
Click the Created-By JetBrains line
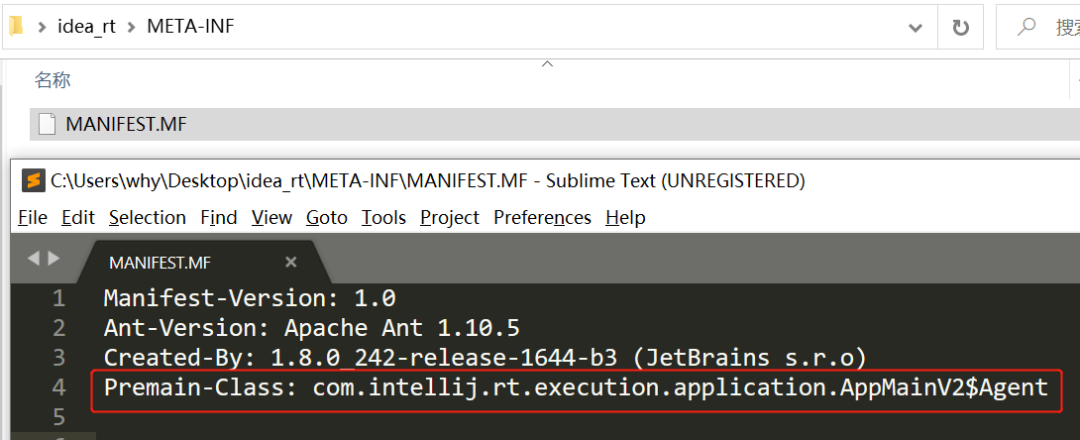(484, 358)
